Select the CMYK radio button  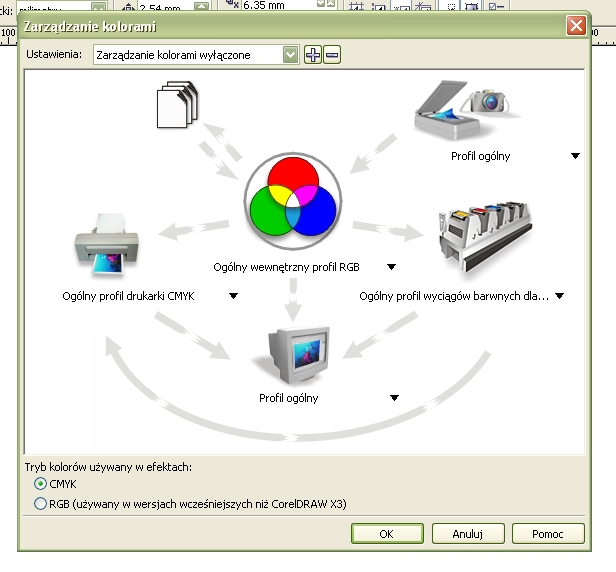pyautogui.click(x=41, y=484)
